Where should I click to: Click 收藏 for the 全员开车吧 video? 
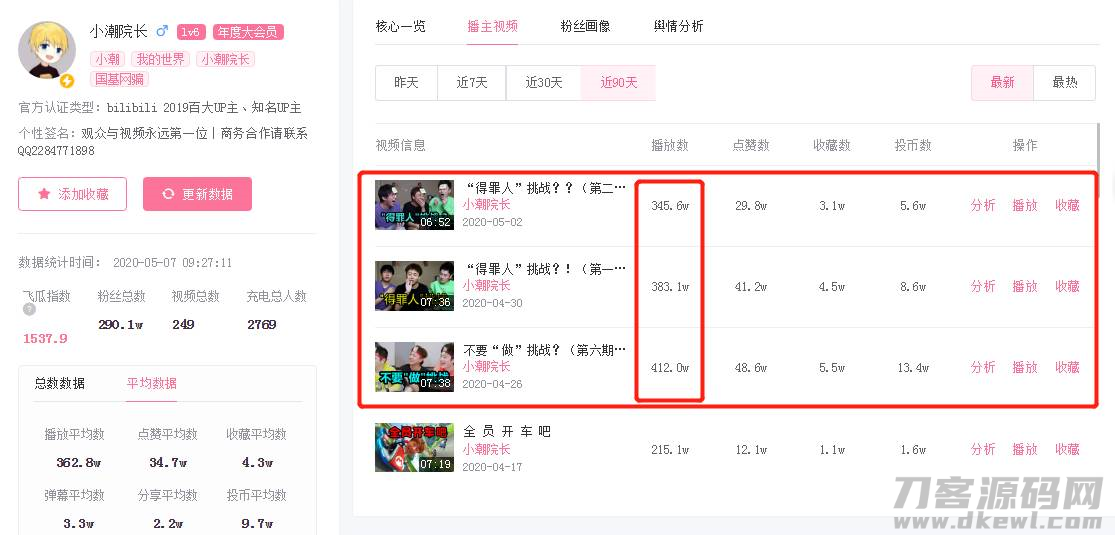tap(1067, 449)
